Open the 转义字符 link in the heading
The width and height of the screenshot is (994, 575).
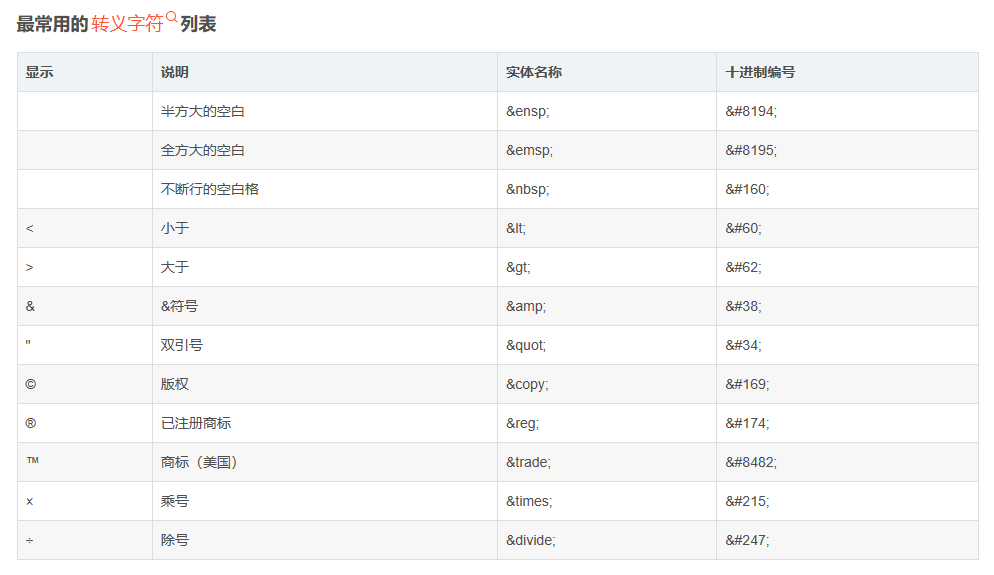pos(127,24)
